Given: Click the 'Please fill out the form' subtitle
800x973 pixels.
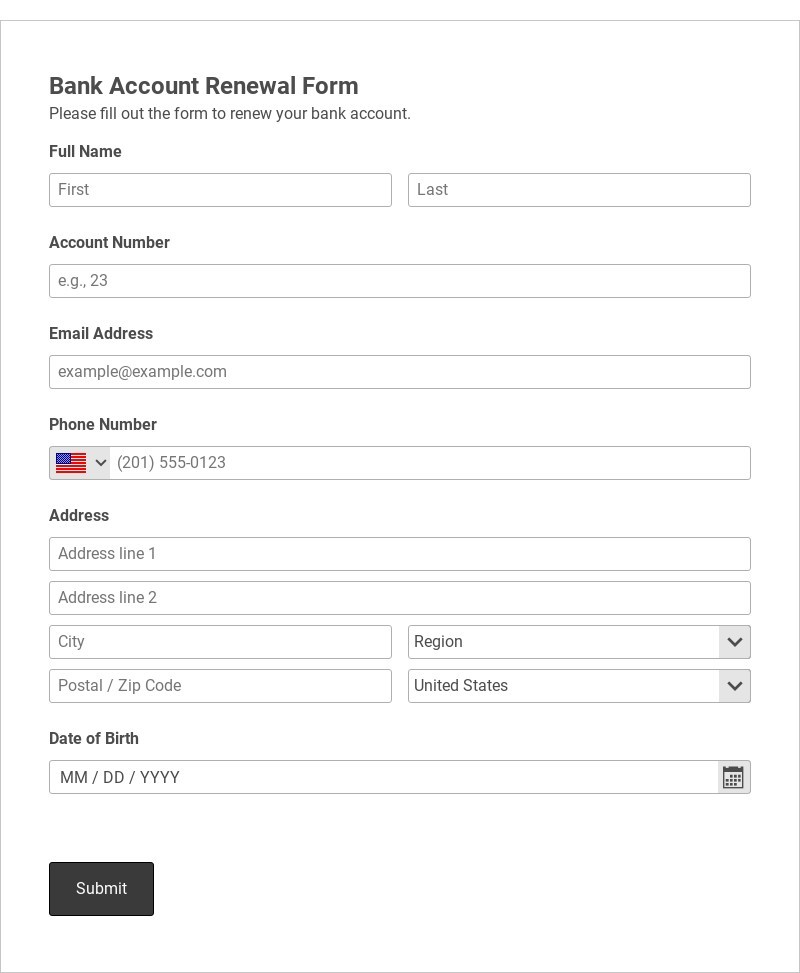Looking at the screenshot, I should [230, 114].
